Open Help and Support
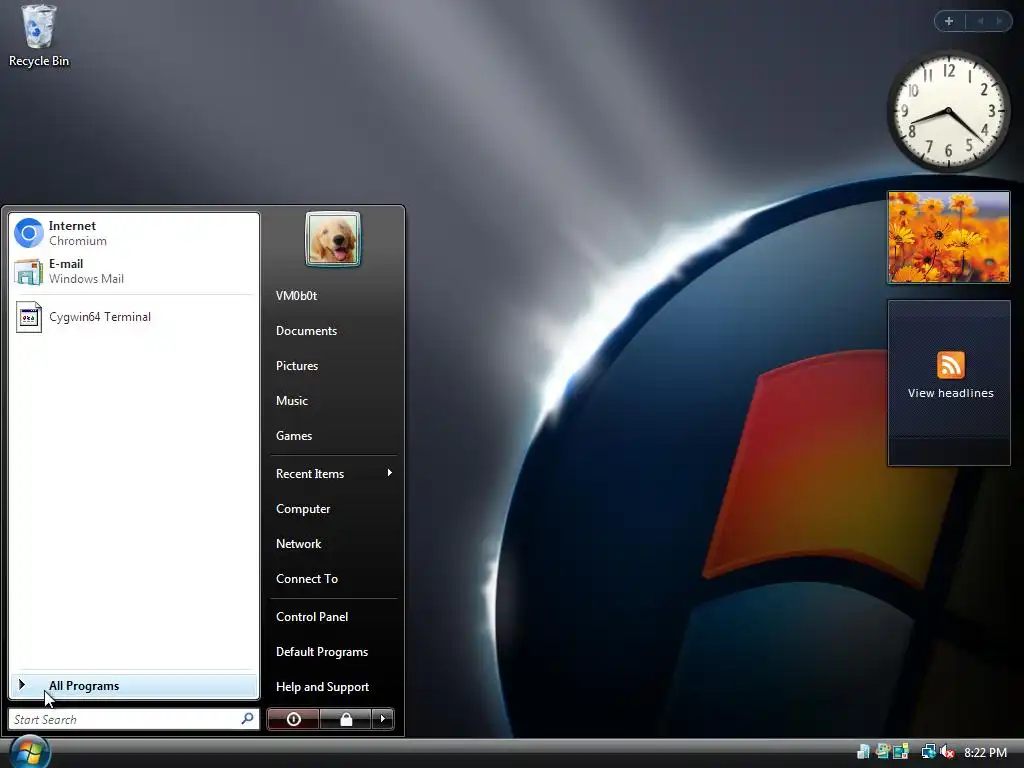Screen dimensions: 1024x768 click(x=322, y=687)
